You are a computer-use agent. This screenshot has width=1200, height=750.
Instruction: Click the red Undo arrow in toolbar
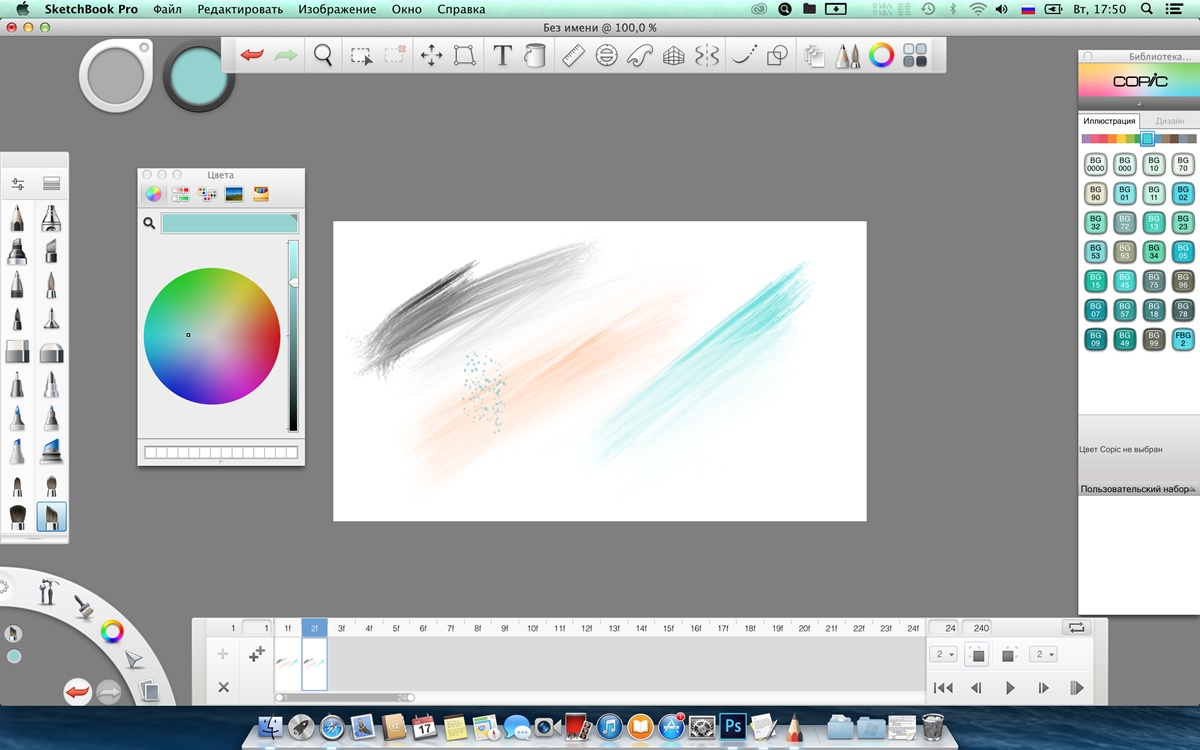pos(252,55)
